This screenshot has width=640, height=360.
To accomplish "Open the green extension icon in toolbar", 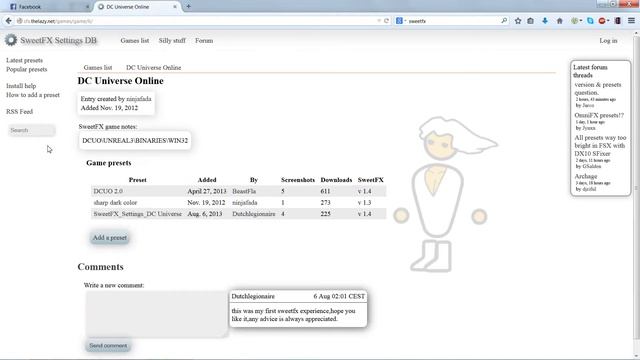I will pos(576,21).
